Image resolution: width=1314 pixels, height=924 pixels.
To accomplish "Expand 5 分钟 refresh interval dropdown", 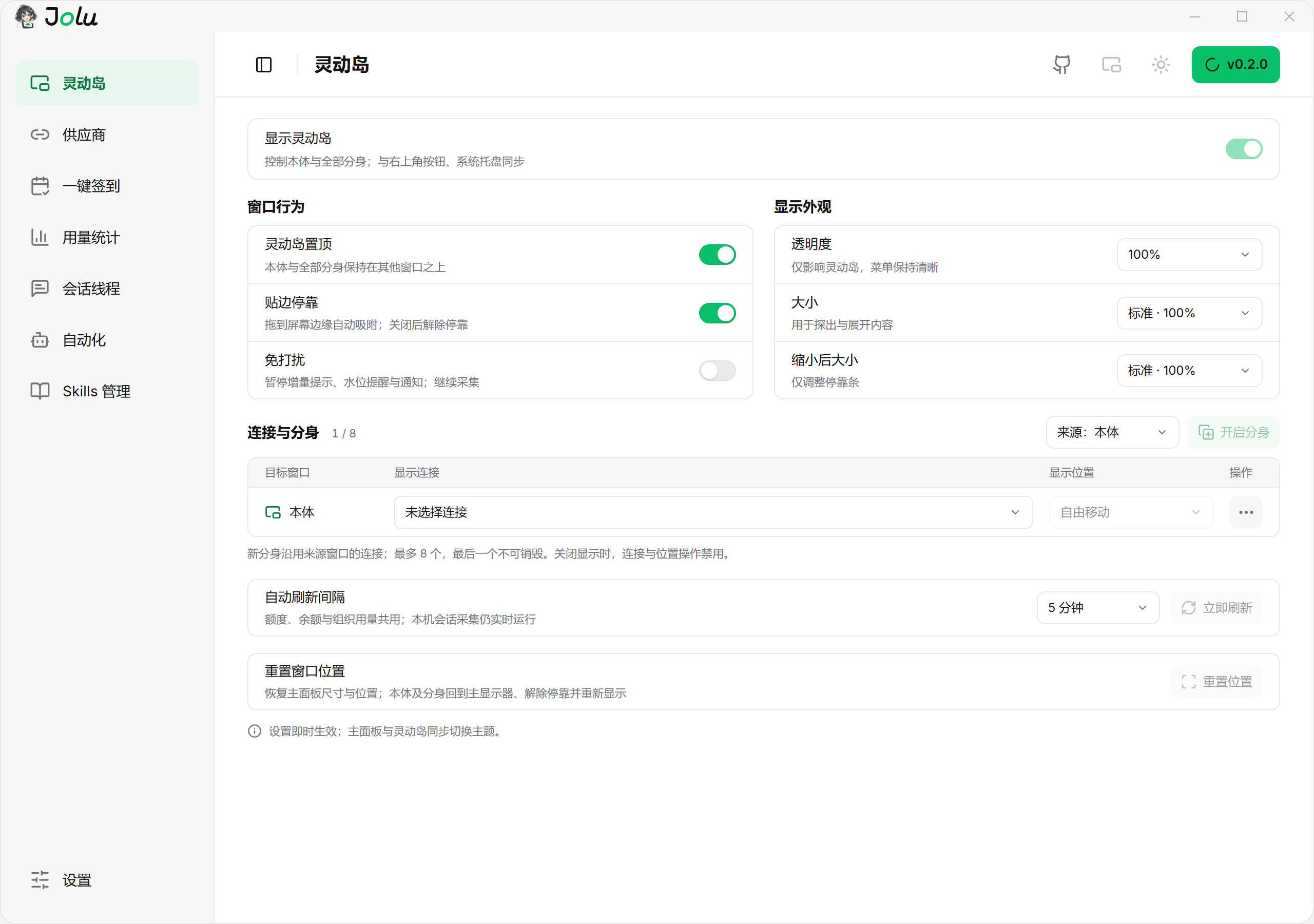I will click(1098, 608).
